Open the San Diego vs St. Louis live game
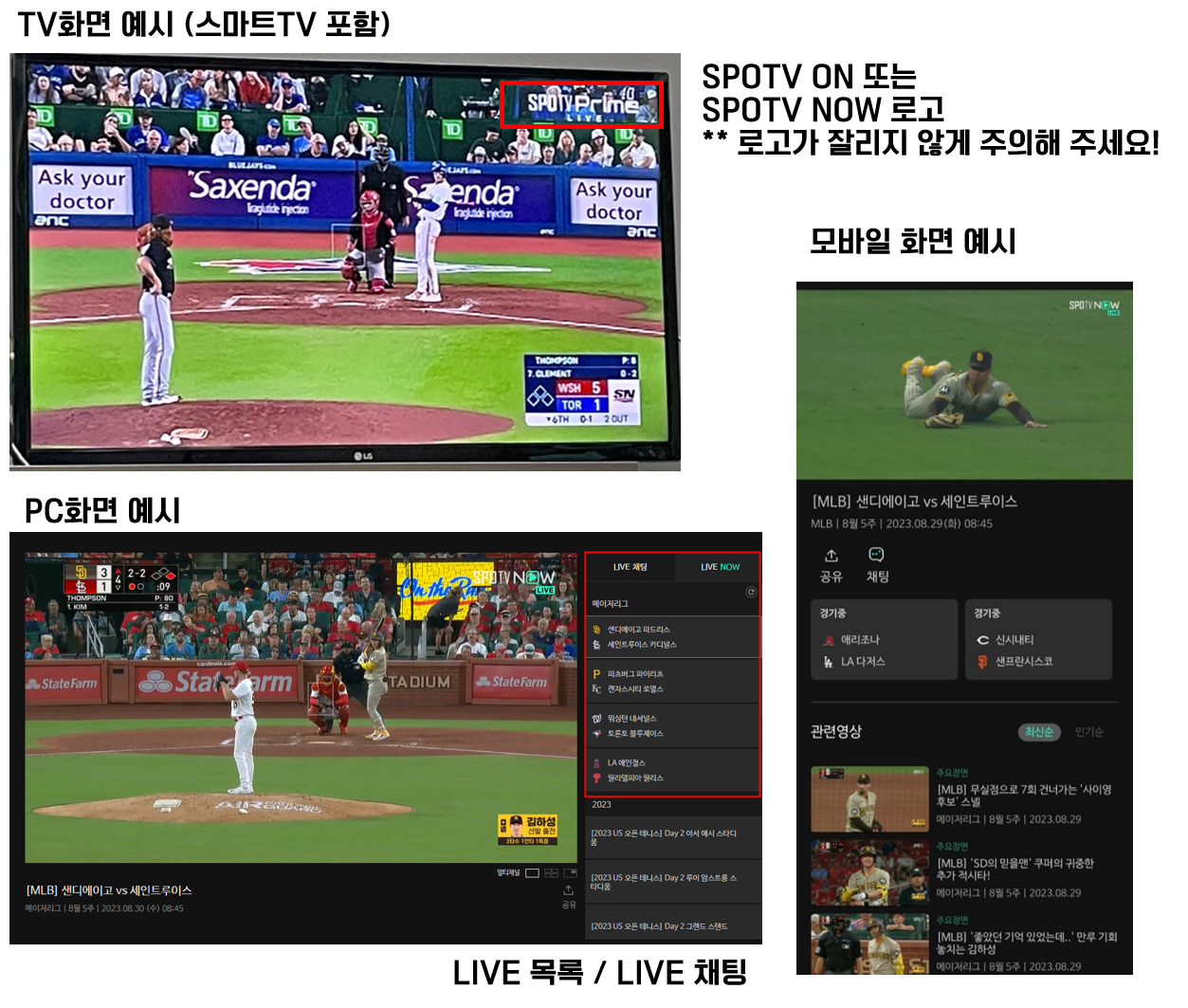Image resolution: width=1188 pixels, height=1008 pixels. click(672, 637)
